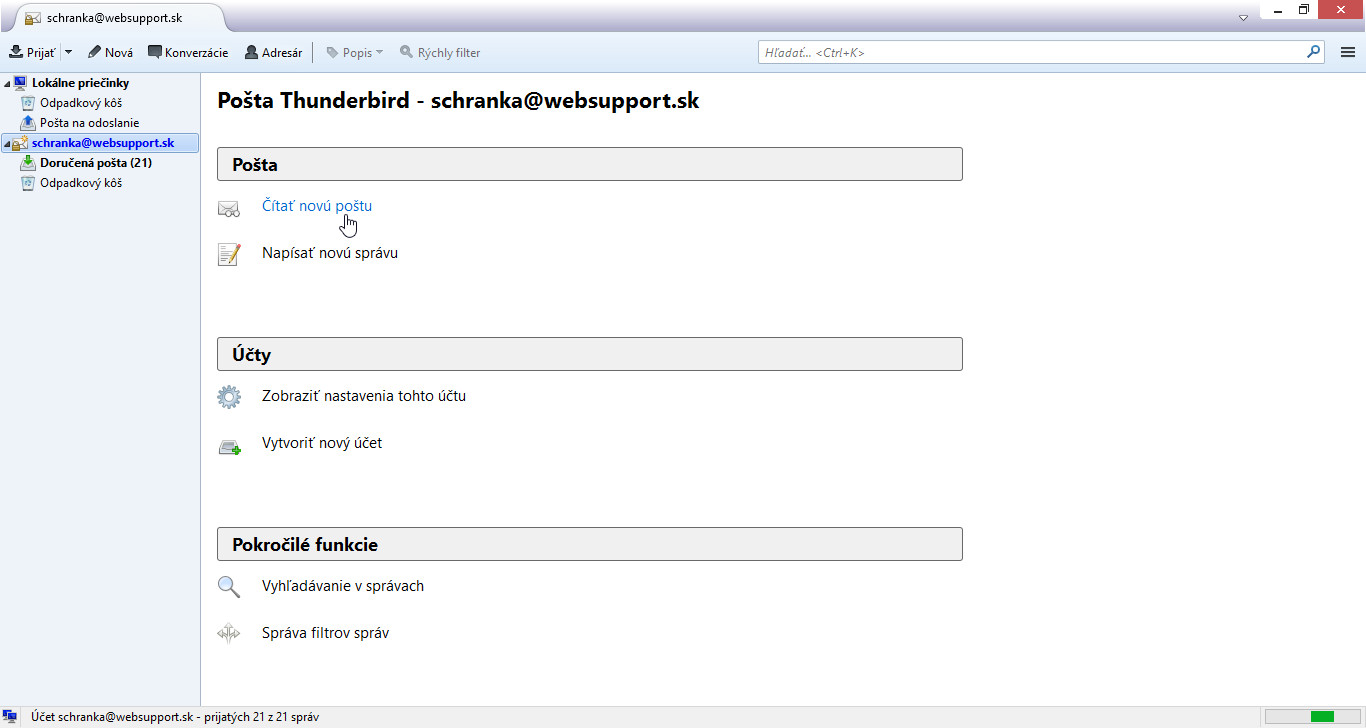Open the hamburger application menu
This screenshot has width=1366, height=728.
pyautogui.click(x=1347, y=52)
